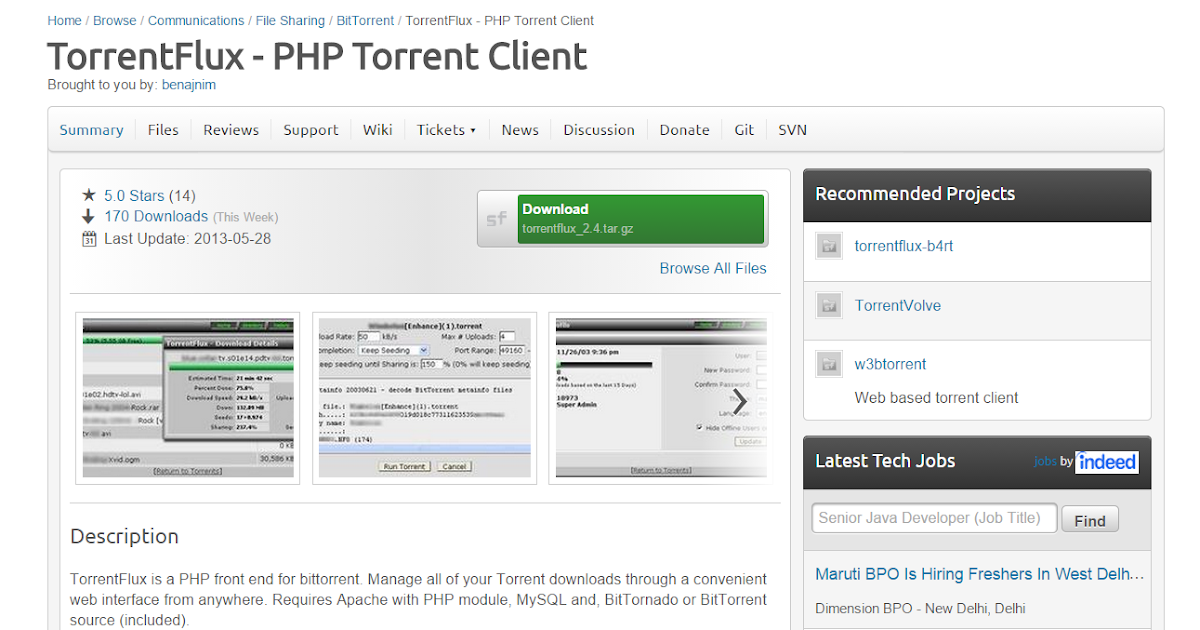
Task: Open torrentflux-b4rt project link
Action: [904, 246]
